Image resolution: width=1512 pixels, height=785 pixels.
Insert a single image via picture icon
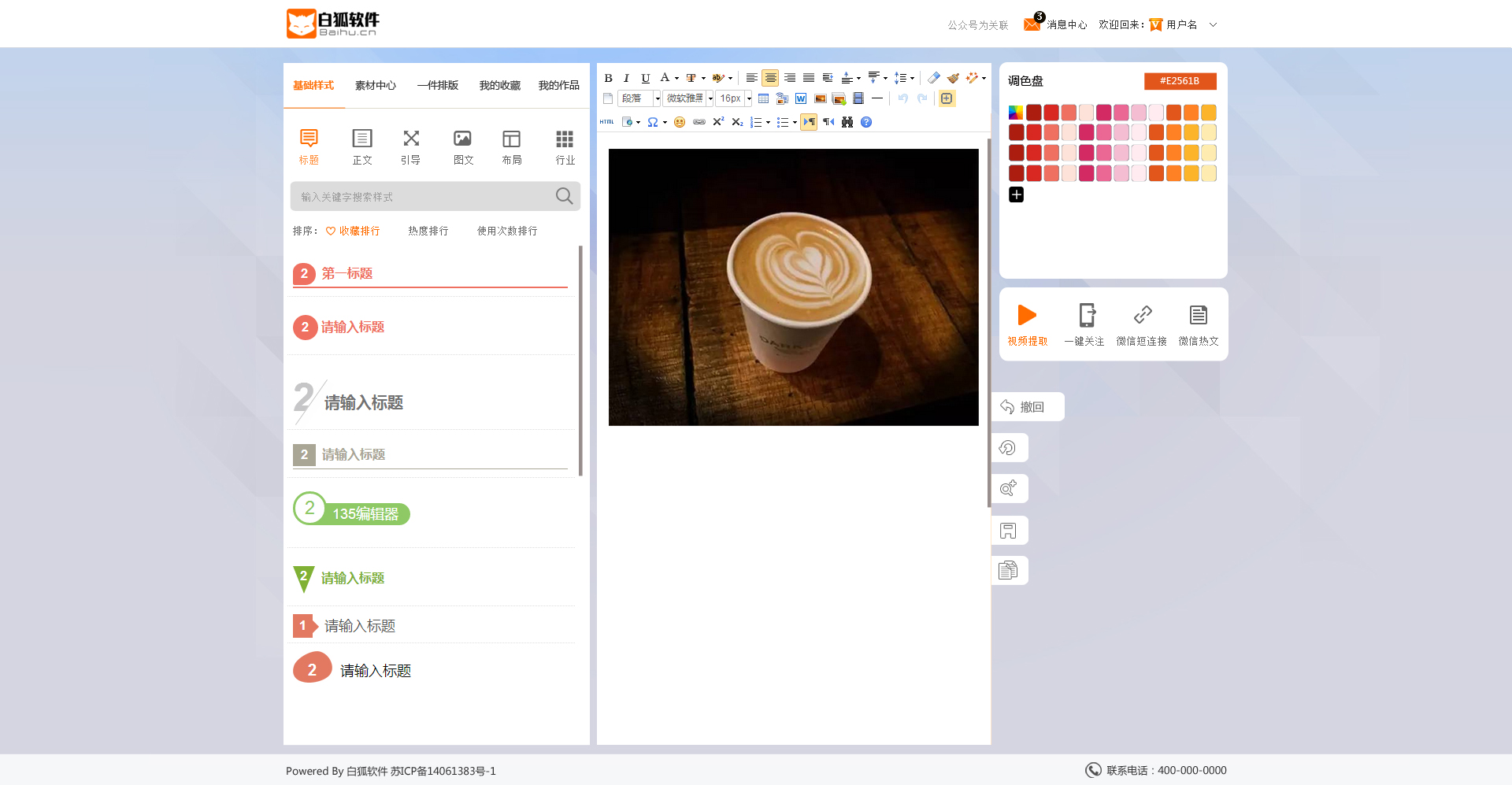(x=820, y=98)
